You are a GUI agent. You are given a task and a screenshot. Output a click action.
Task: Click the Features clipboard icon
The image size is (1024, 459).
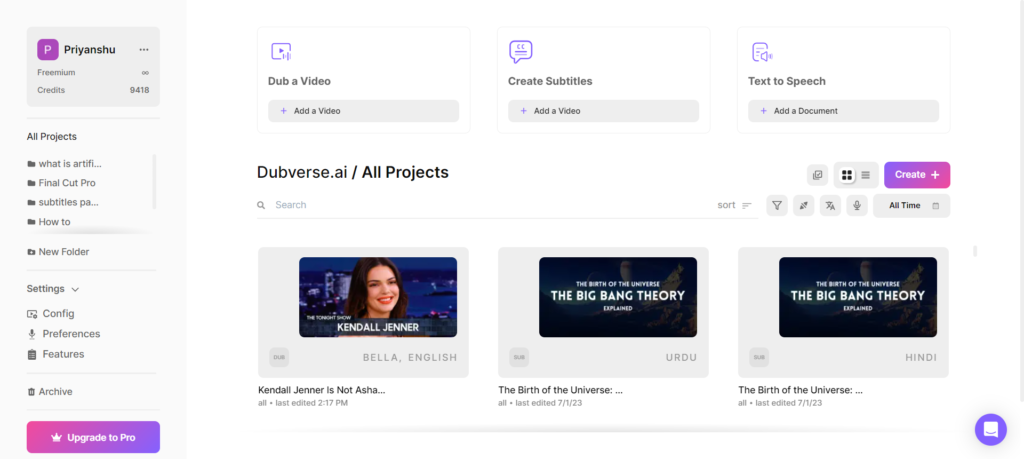[x=31, y=355]
